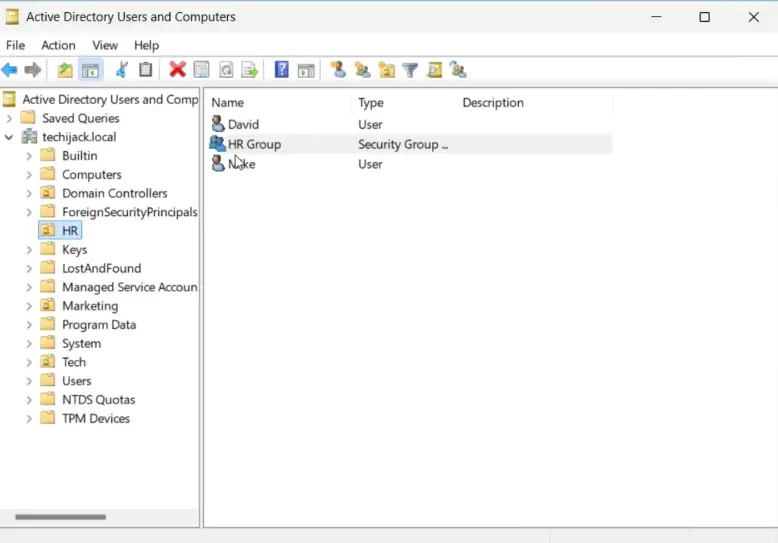Click the techijack.local domain icon

29,137
